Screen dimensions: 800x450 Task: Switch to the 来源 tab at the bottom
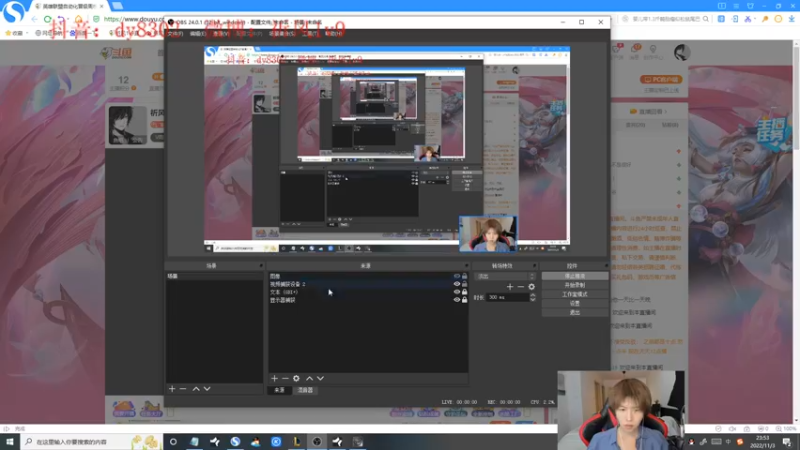(280, 390)
